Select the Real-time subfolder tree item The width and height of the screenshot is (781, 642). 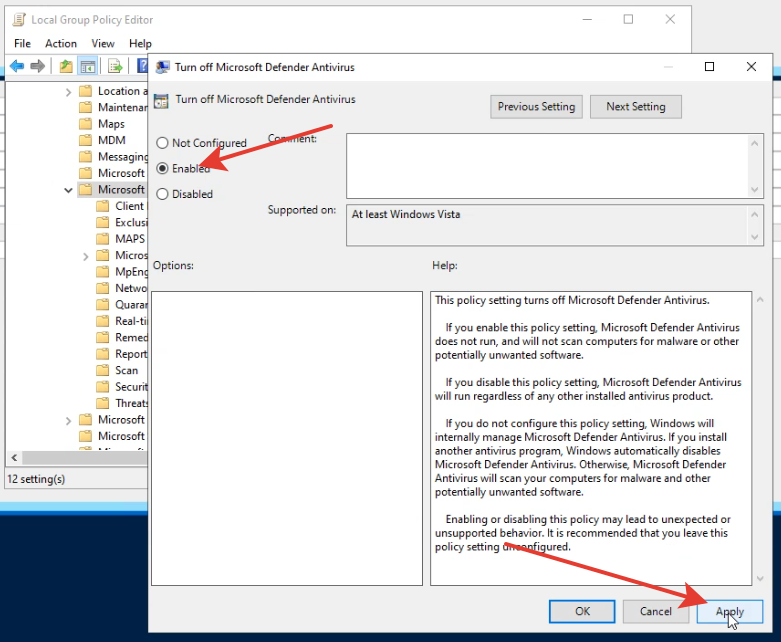click(131, 321)
